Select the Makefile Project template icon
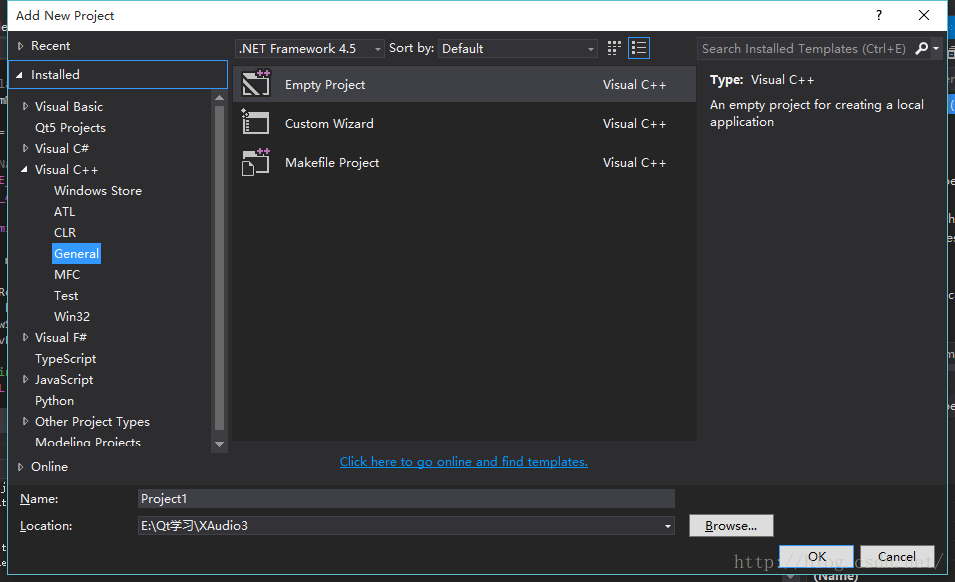This screenshot has height=582, width=955. pyautogui.click(x=256, y=162)
